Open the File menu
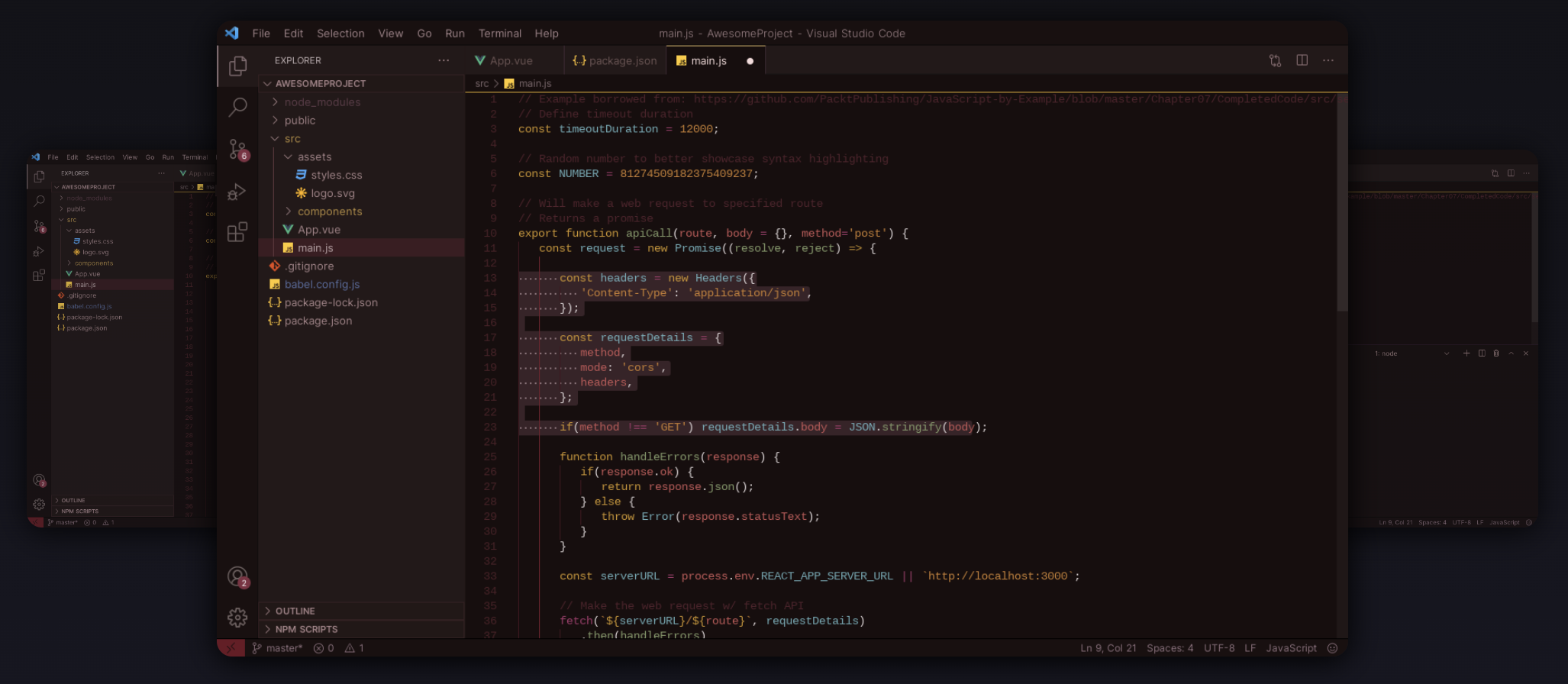The width and height of the screenshot is (1568, 684). point(261,34)
